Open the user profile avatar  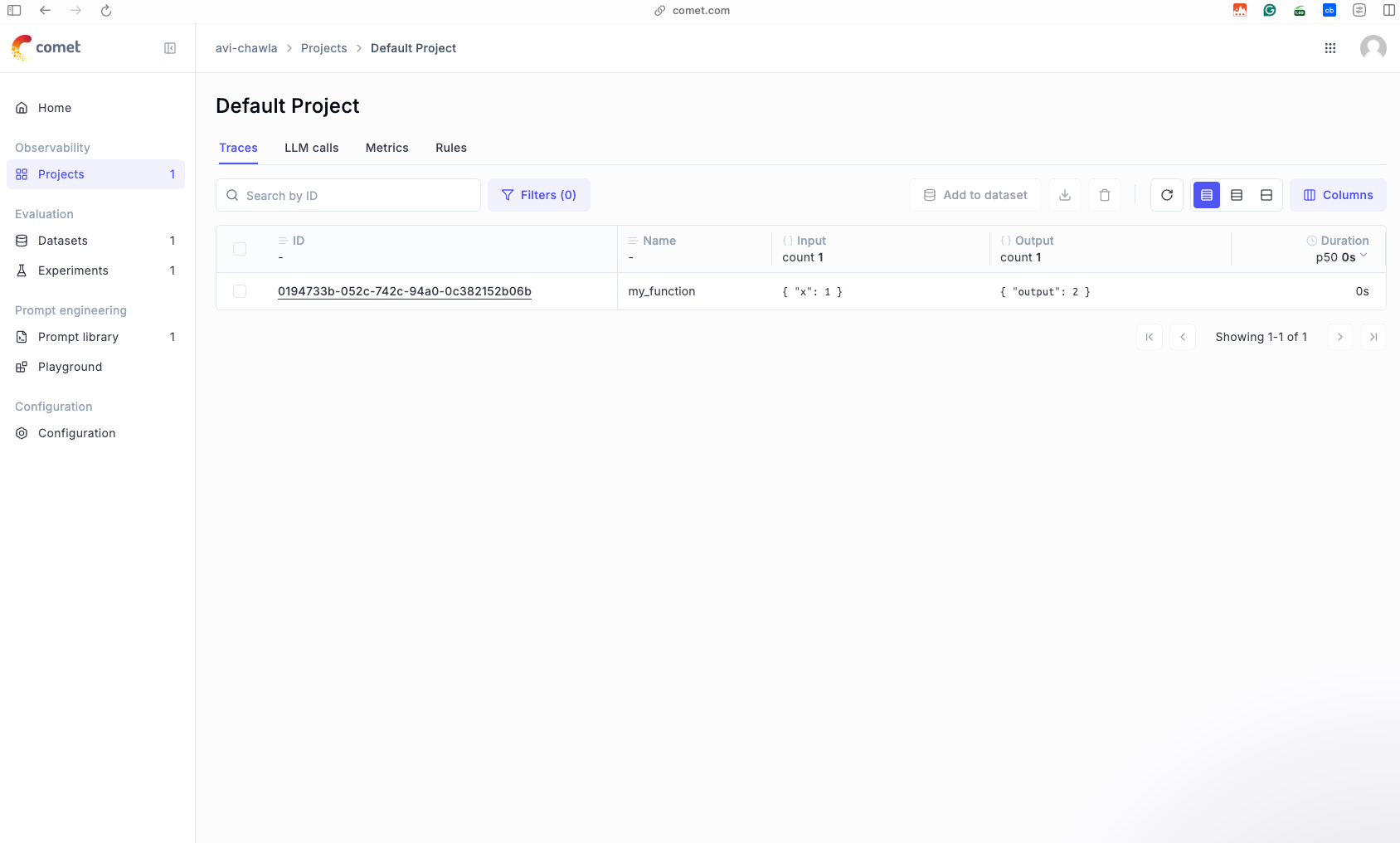click(1373, 48)
